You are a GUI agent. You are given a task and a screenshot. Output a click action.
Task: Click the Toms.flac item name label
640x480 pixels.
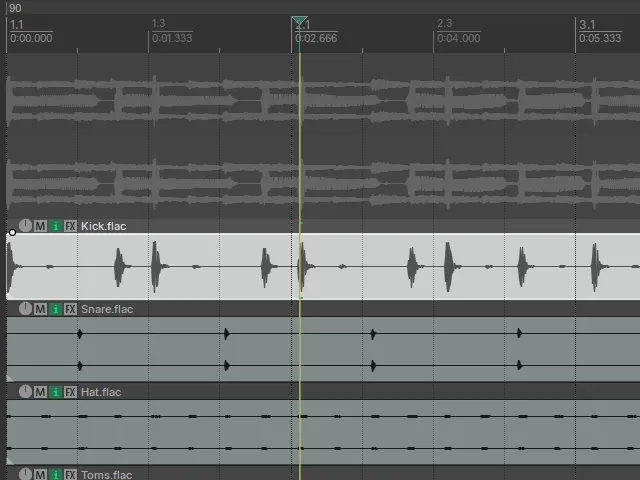tap(106, 475)
